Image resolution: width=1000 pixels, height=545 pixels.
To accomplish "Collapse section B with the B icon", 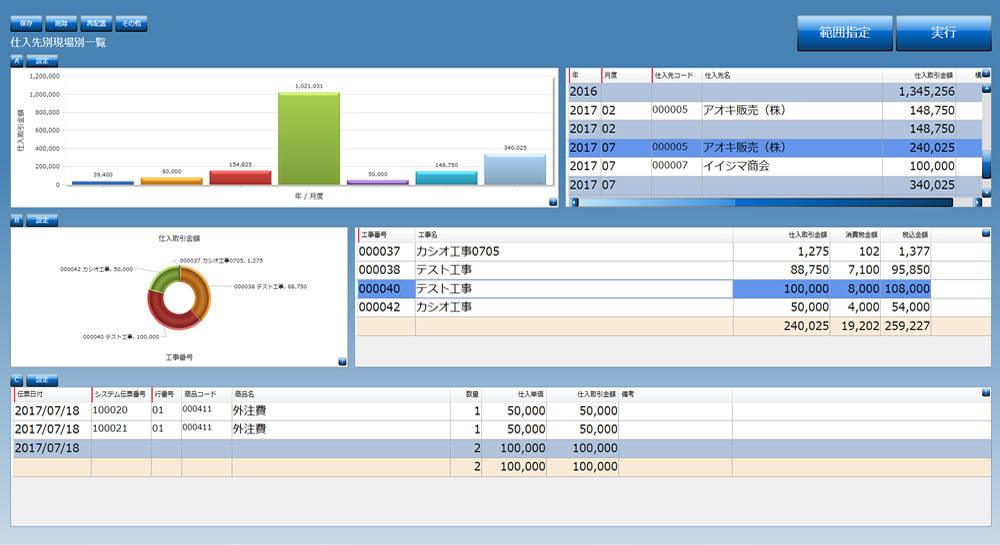I will coord(16,220).
